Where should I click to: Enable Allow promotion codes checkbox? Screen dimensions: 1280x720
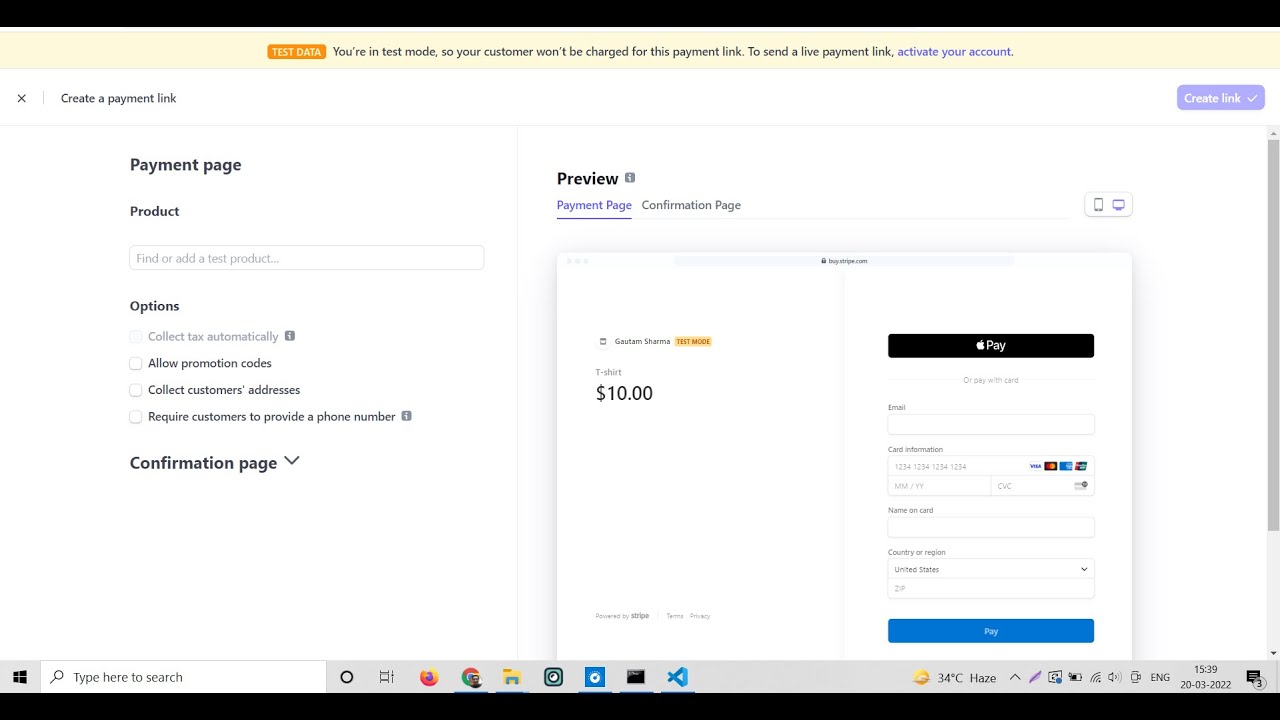[x=136, y=363]
